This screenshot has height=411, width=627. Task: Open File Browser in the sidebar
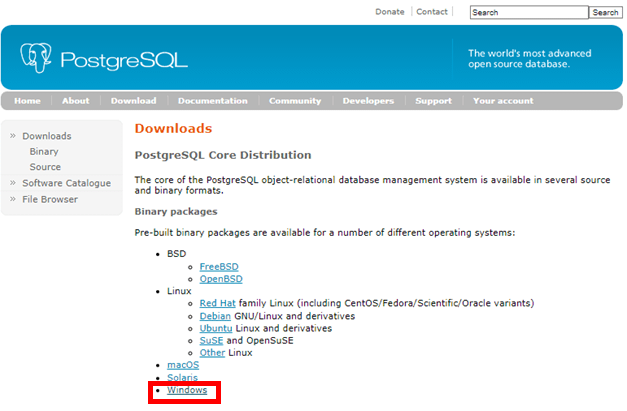(50, 199)
